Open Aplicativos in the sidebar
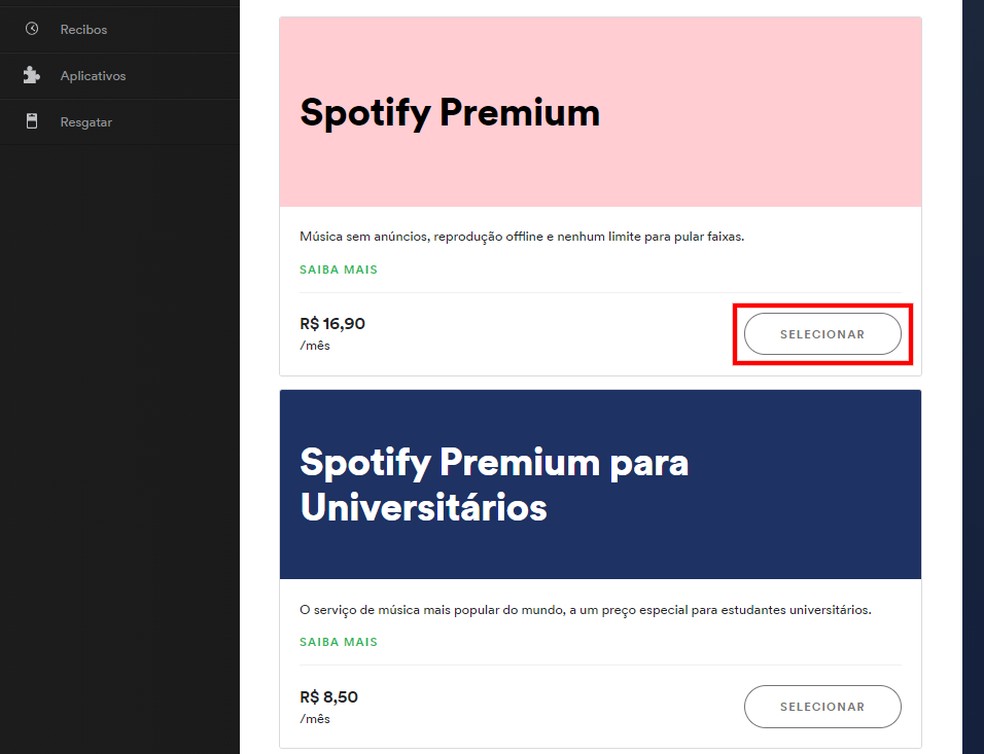The height and width of the screenshot is (754, 984). point(92,75)
